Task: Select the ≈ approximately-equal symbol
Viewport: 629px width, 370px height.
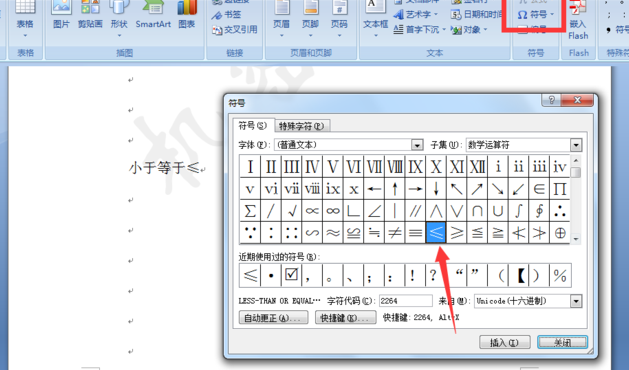Action: (x=333, y=233)
